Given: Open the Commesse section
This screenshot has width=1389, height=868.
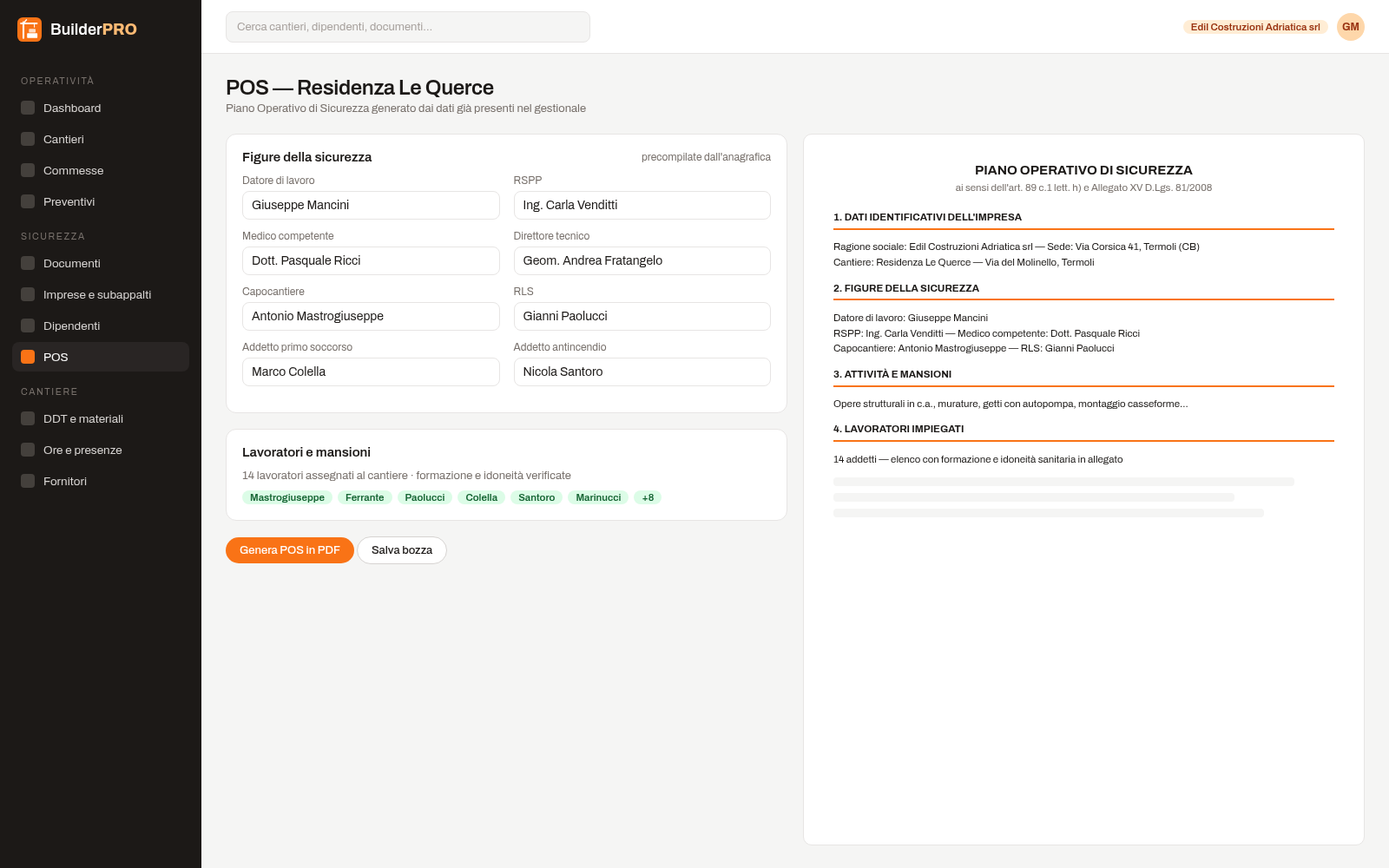Looking at the screenshot, I should 101,170.
